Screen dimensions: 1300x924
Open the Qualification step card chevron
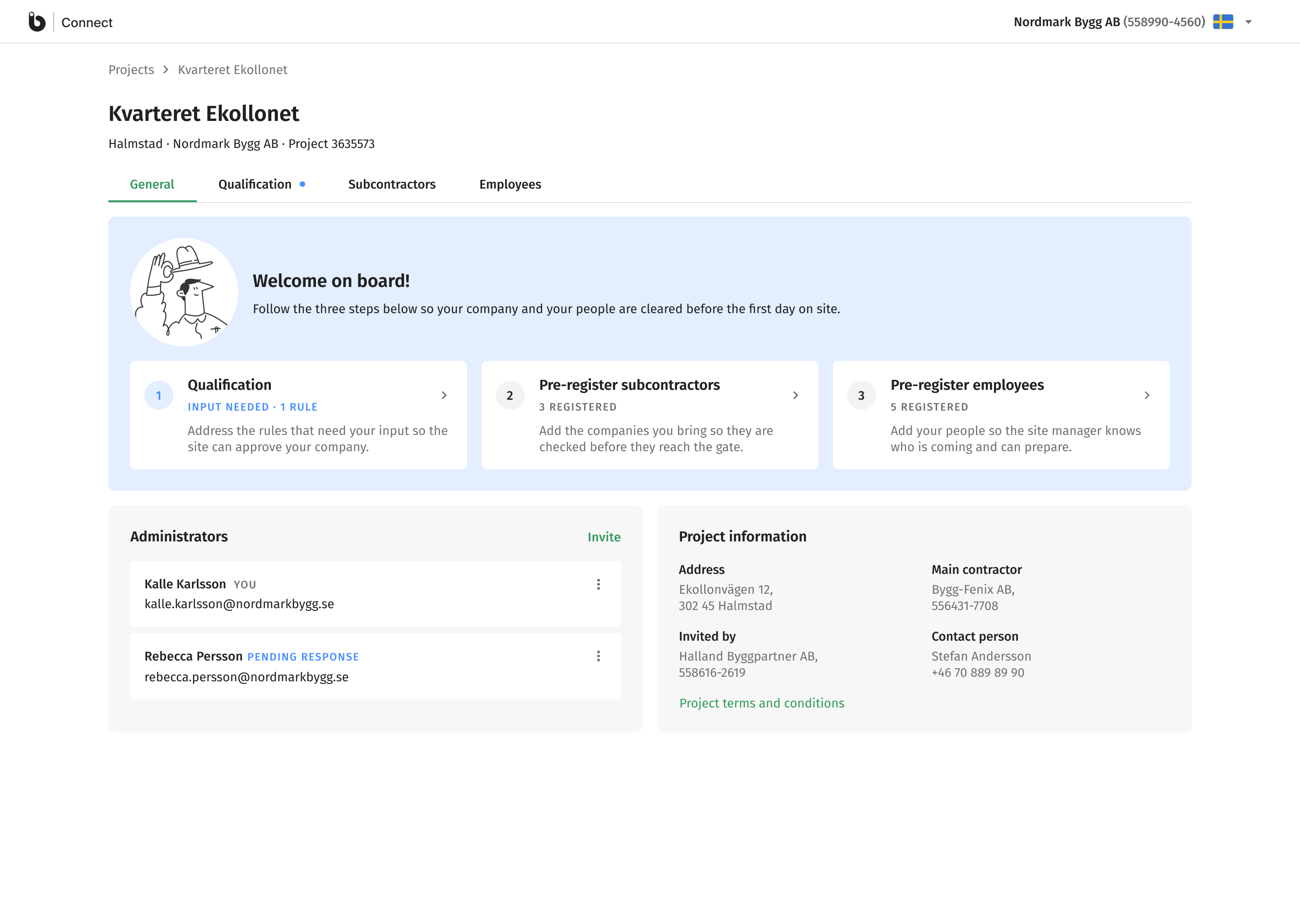click(444, 395)
